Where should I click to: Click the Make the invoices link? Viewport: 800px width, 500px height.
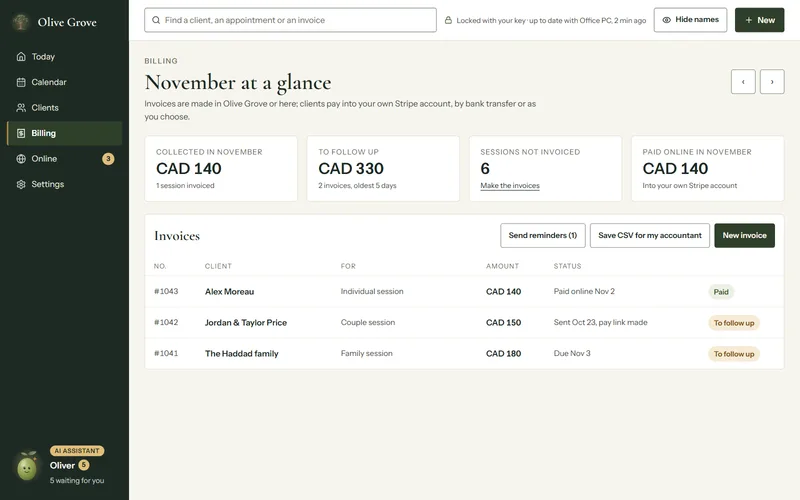coord(510,186)
